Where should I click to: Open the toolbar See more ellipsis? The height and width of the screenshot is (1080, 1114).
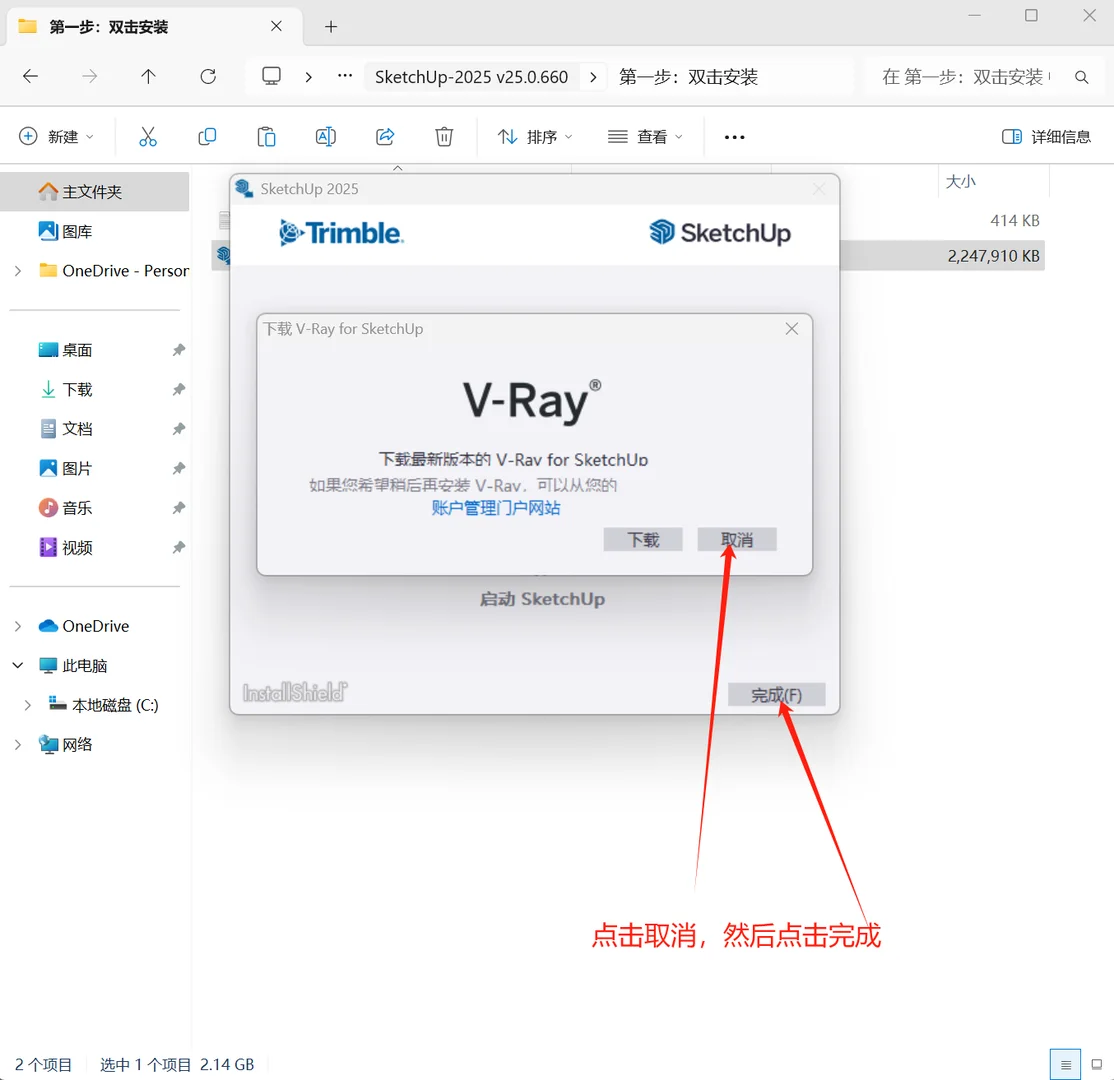tap(734, 137)
